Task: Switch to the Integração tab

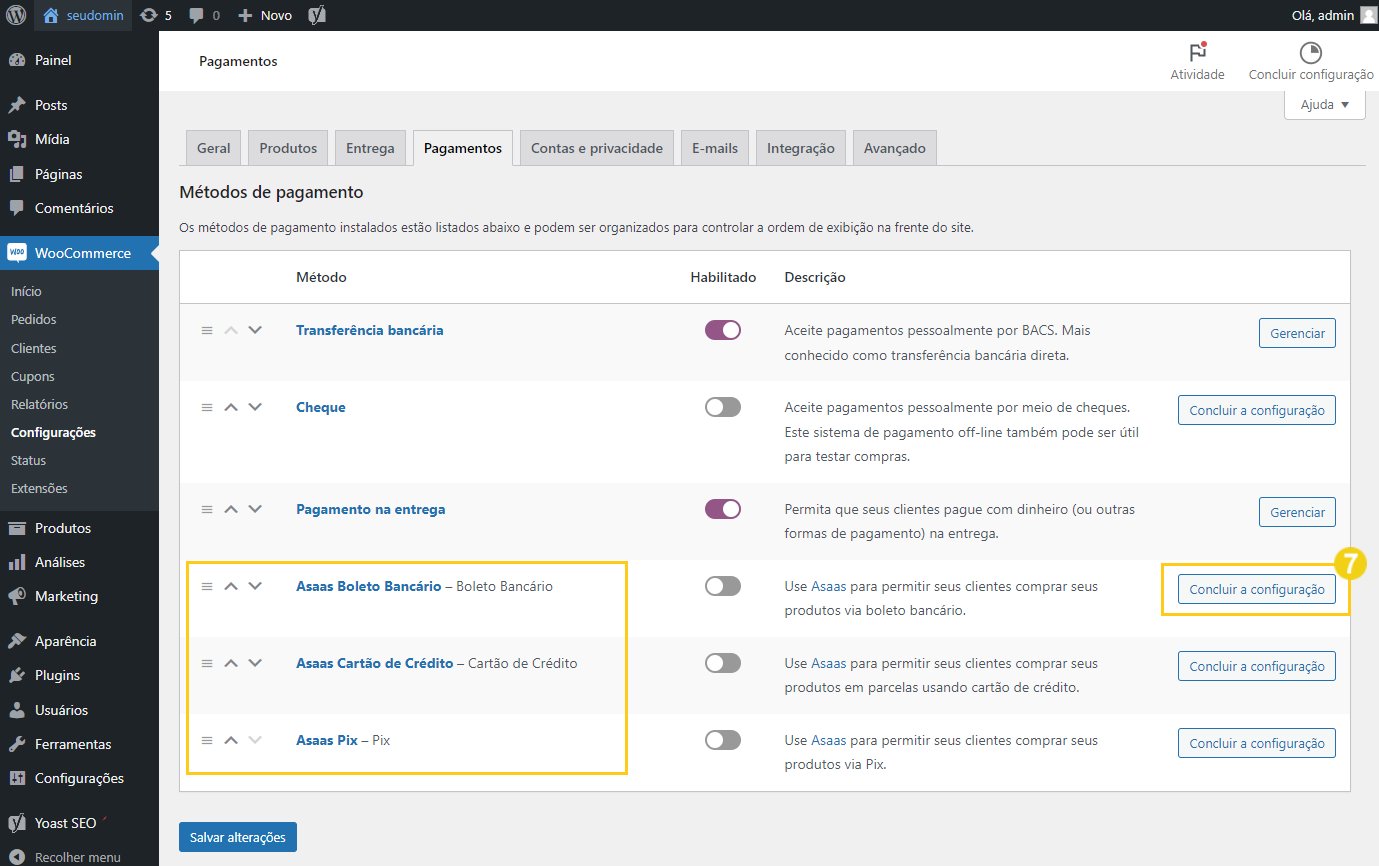Action: tap(801, 148)
